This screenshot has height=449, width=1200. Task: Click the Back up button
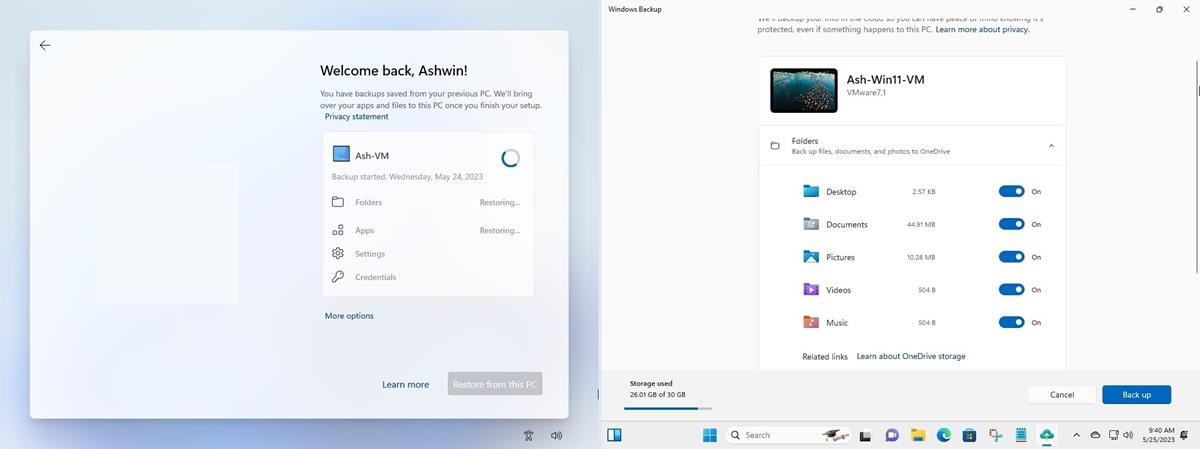(1136, 394)
